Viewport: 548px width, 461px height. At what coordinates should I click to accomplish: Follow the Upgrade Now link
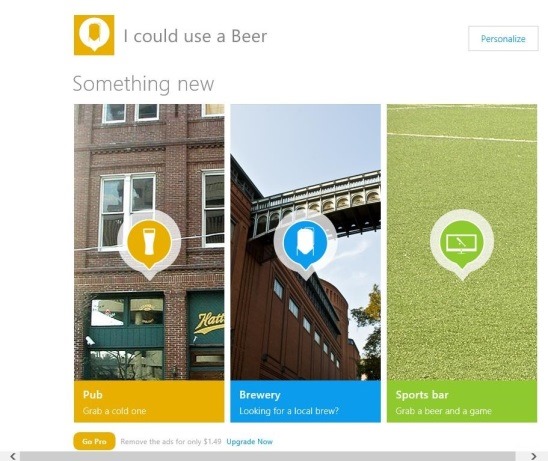pos(250,441)
